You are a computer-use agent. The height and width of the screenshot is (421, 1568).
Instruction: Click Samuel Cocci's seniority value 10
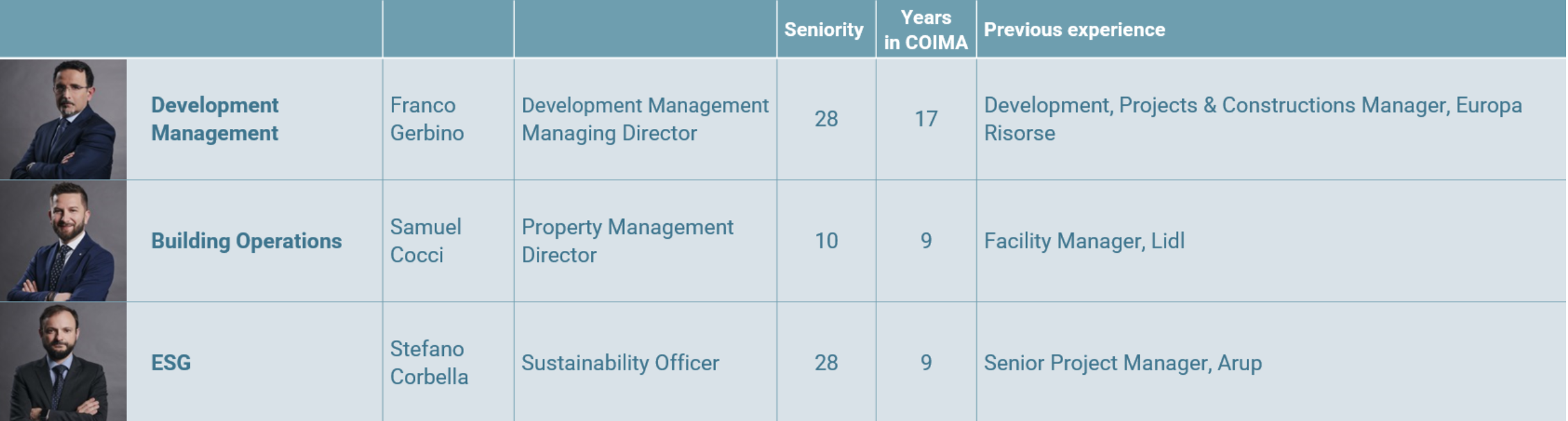[x=826, y=241]
